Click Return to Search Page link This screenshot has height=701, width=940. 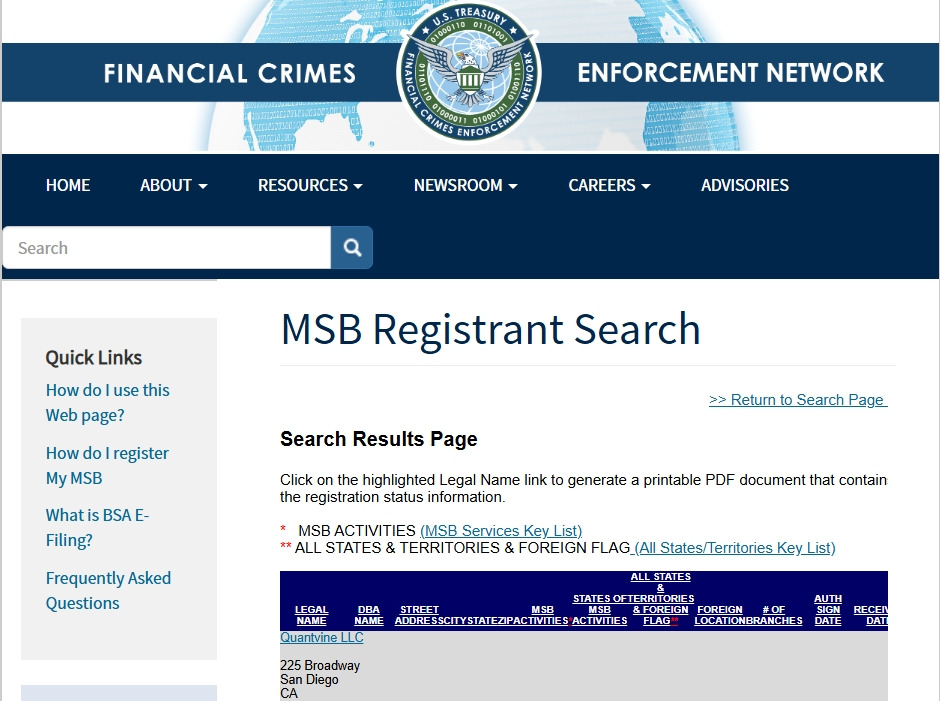pyautogui.click(x=797, y=400)
